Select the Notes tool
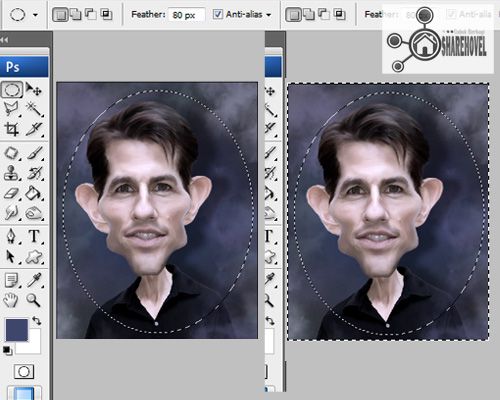 (x=11, y=280)
